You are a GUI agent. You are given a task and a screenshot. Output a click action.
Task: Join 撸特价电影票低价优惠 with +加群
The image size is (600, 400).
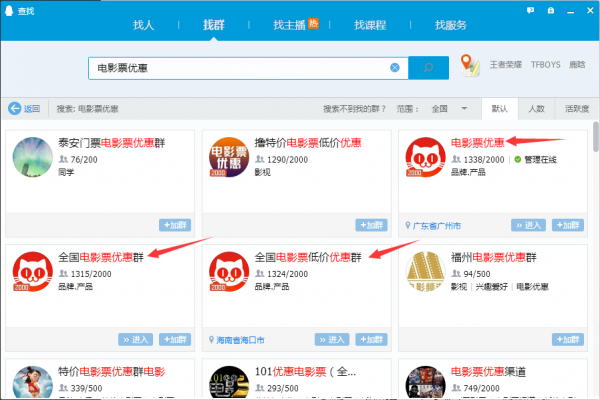point(371,225)
